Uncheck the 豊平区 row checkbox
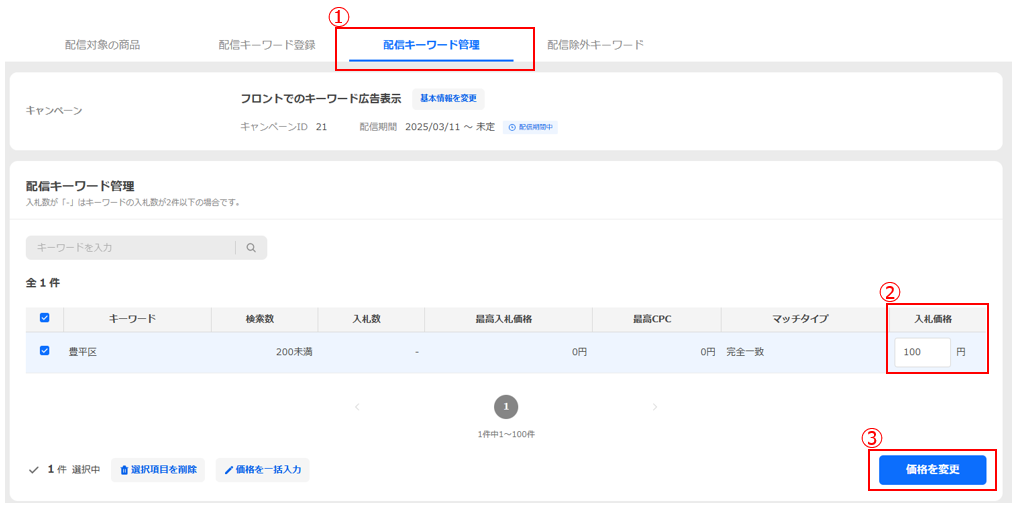This screenshot has height=505, width=1012. coord(44,351)
